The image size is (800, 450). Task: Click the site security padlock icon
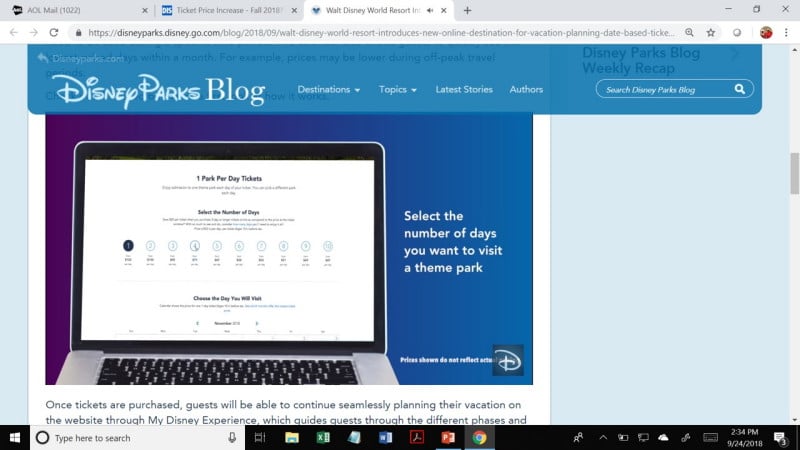(x=78, y=33)
